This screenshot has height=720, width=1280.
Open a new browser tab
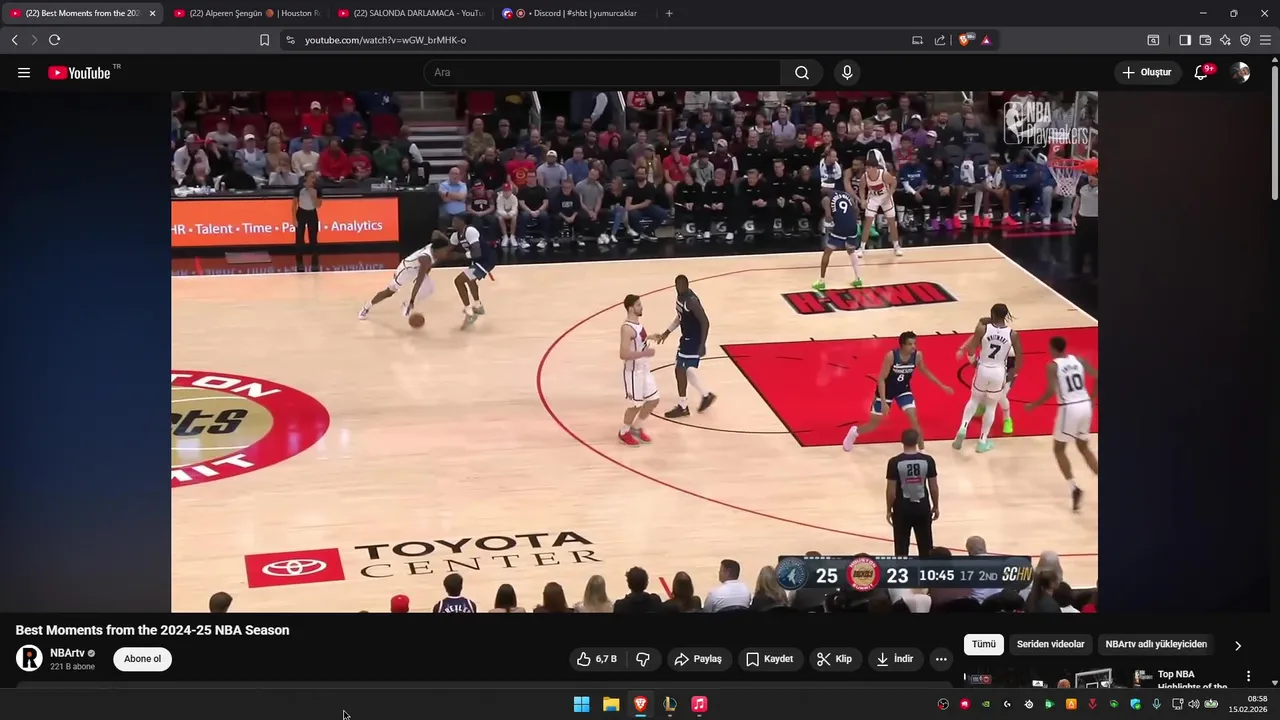(669, 13)
